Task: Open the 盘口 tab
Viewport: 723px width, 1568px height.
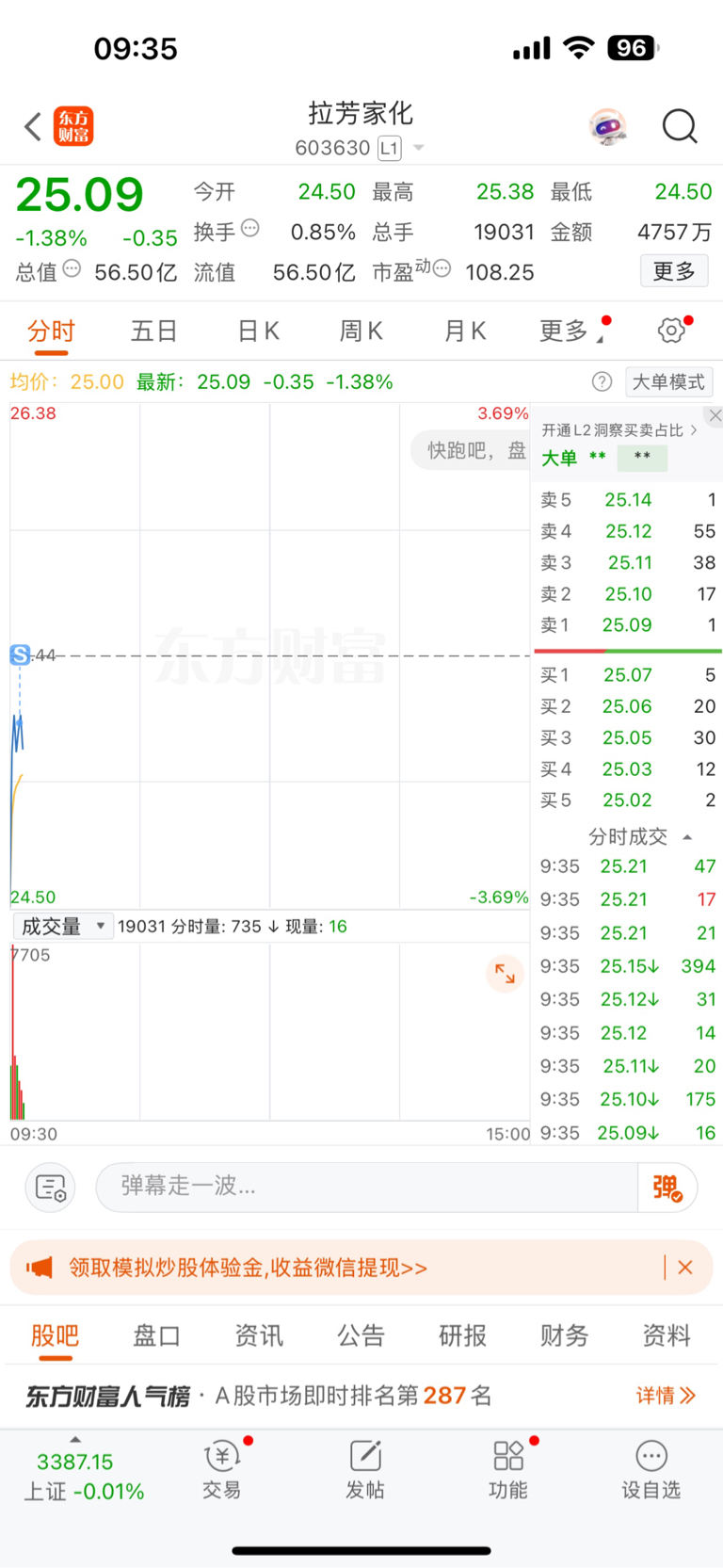Action: 156,1335
